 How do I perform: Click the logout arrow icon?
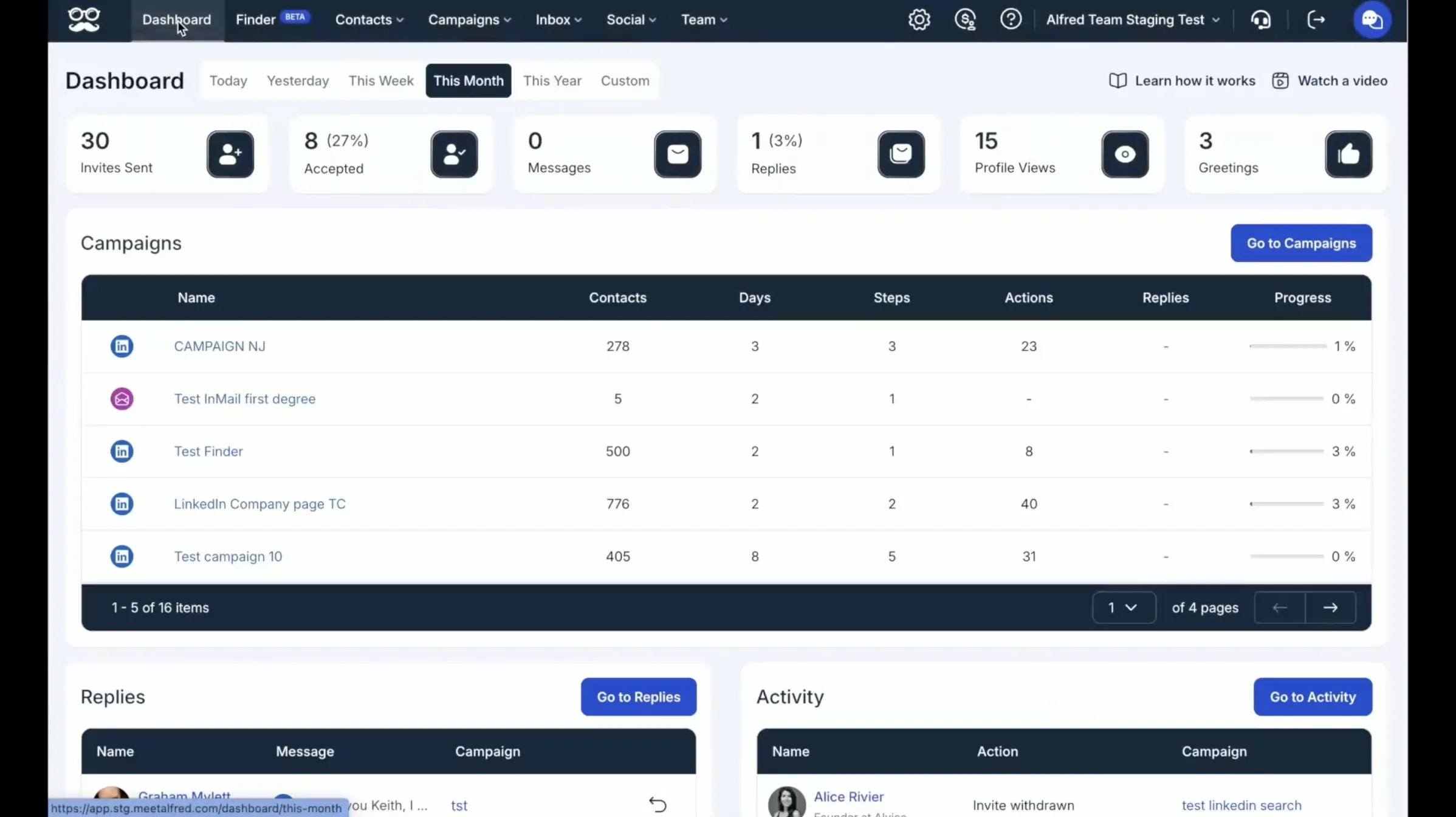point(1316,19)
